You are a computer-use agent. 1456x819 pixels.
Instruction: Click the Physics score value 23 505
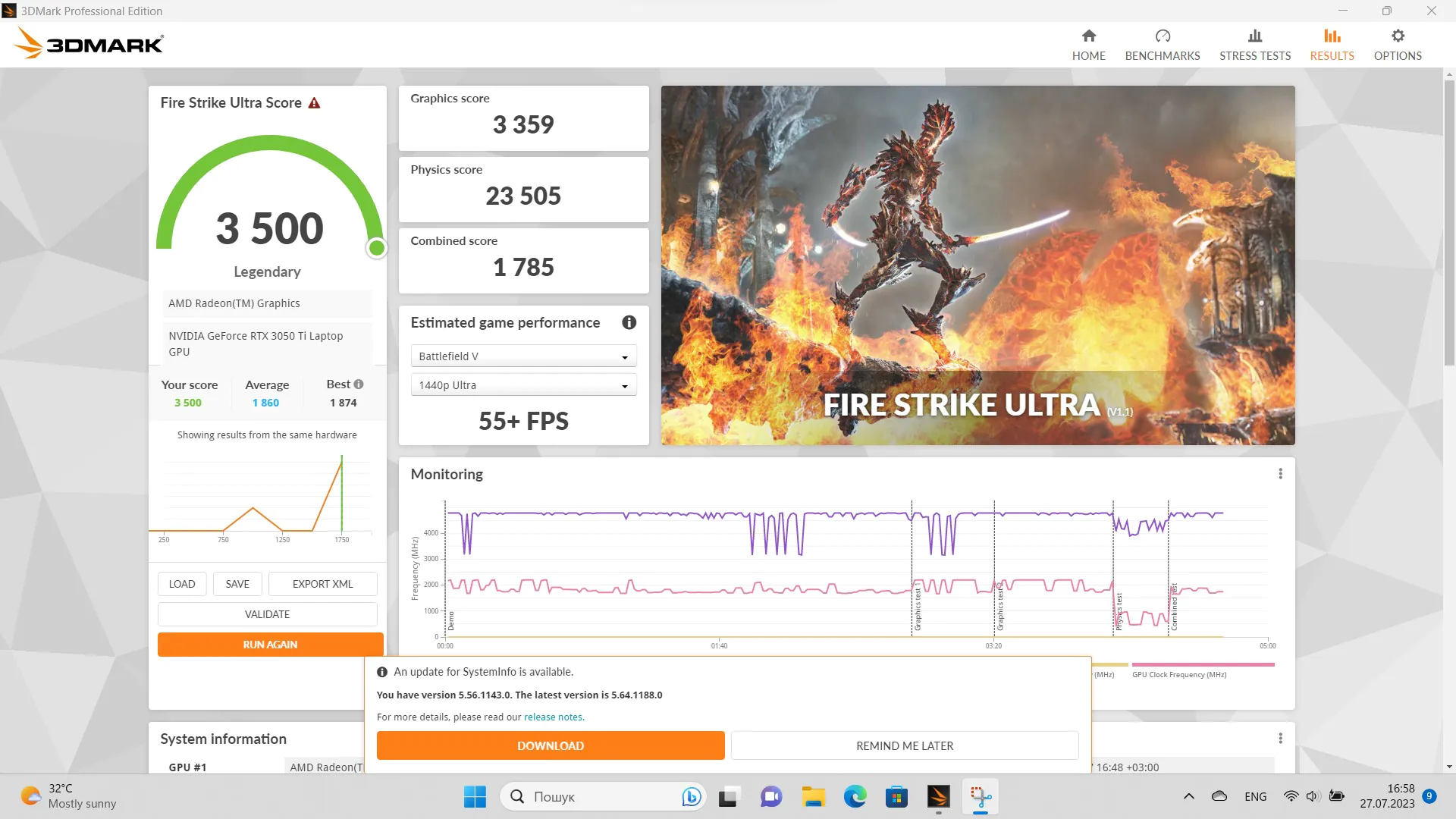coord(523,196)
